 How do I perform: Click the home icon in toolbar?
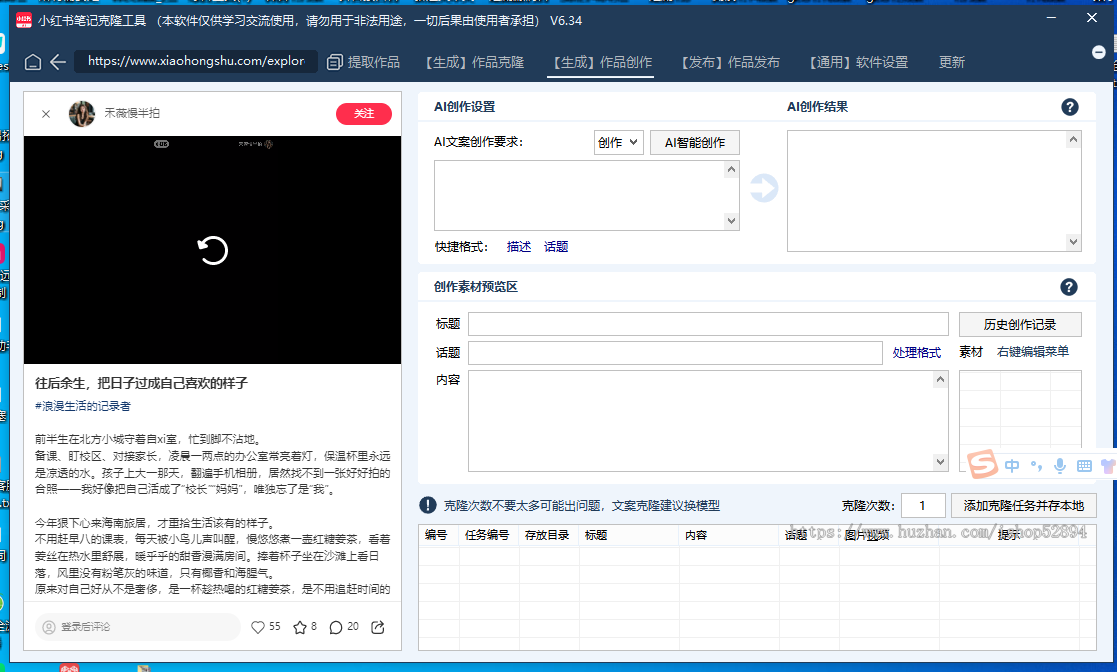click(33, 63)
